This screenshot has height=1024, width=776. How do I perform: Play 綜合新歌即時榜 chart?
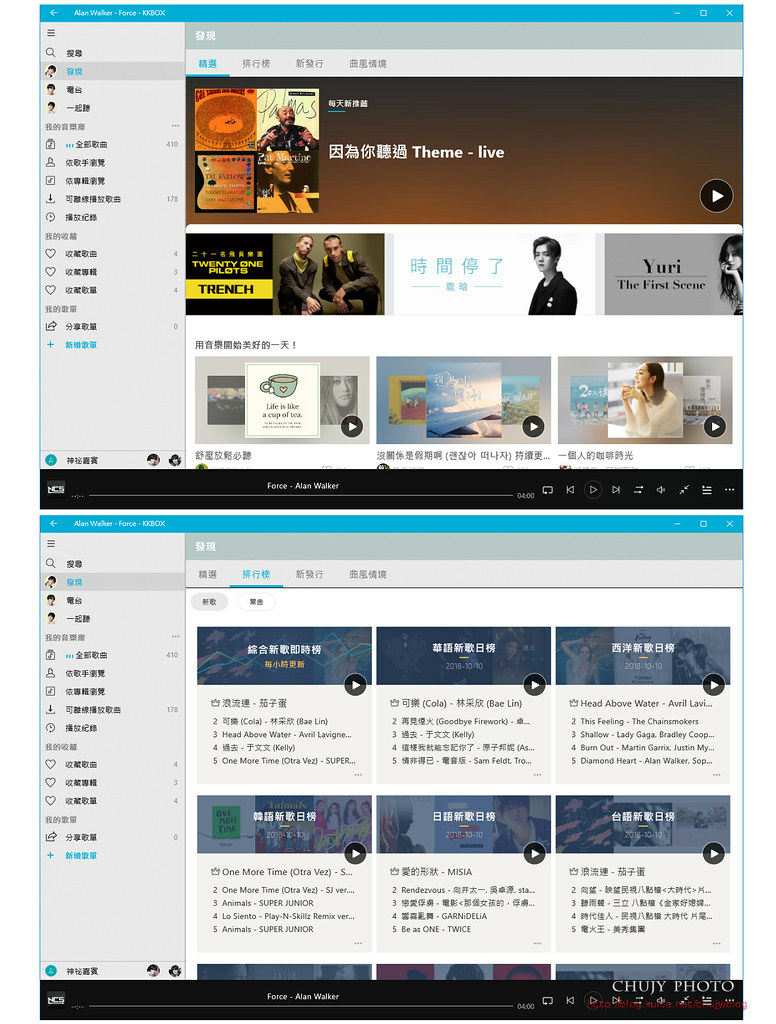355,685
